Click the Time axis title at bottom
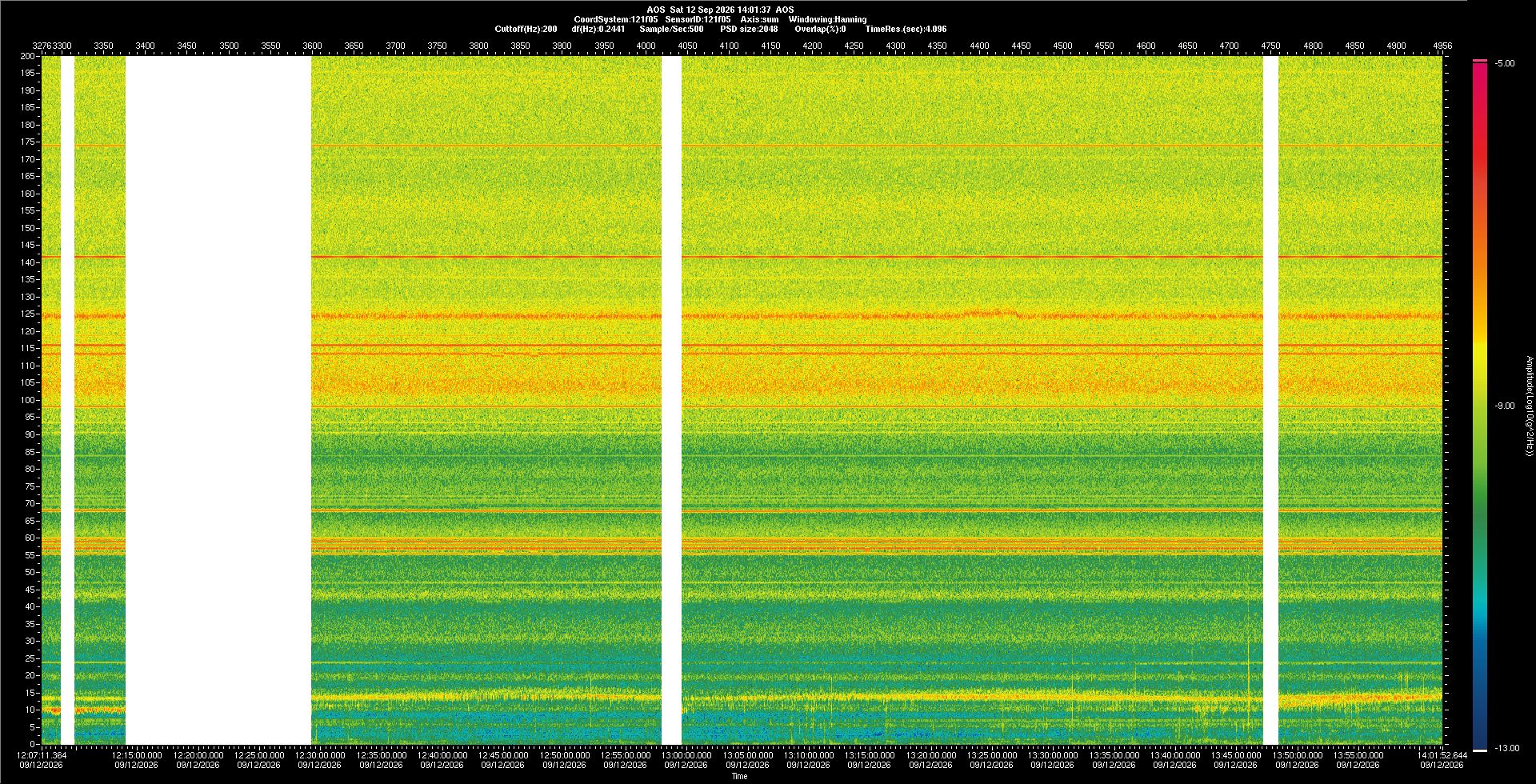Screen dimensions: 1536x784 click(739, 776)
